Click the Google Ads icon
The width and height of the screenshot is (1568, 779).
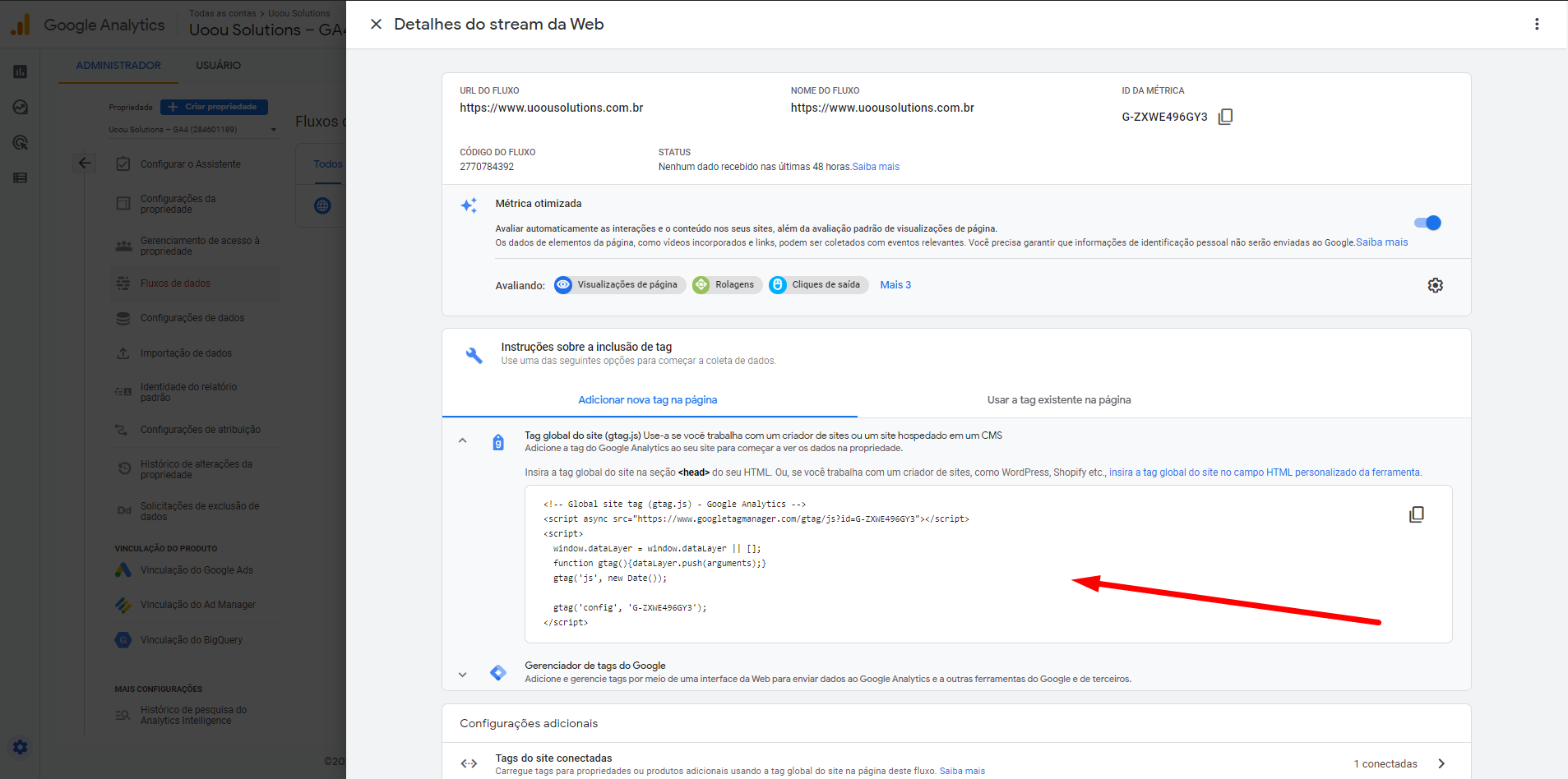pos(123,570)
